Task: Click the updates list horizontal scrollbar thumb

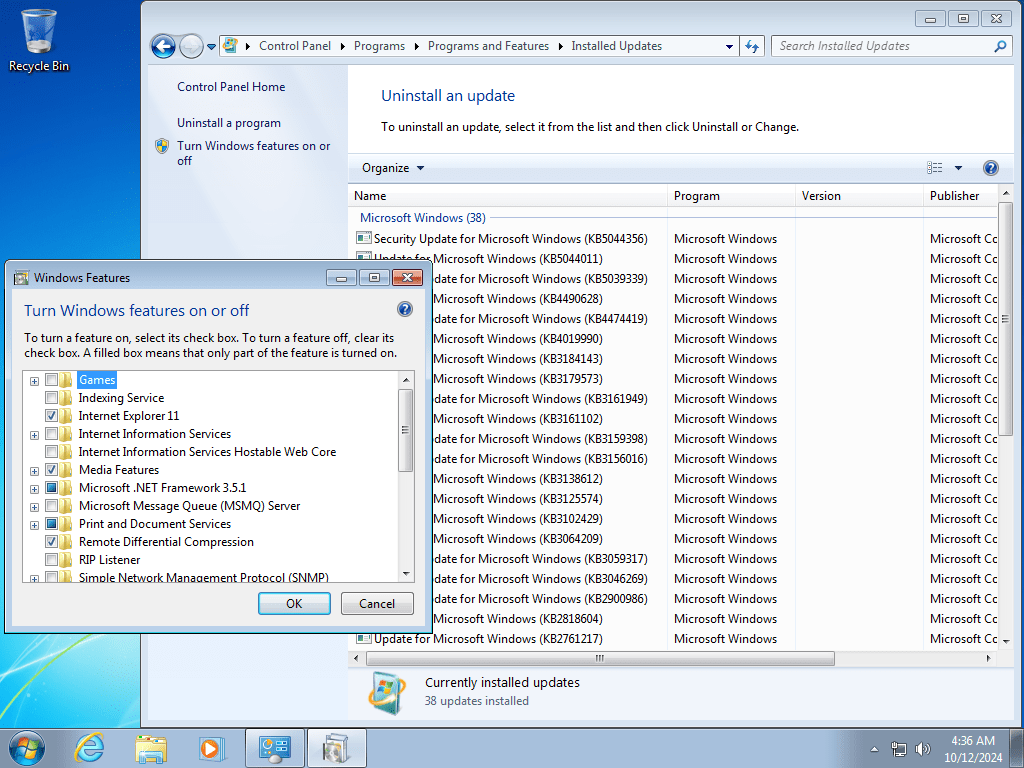Action: click(x=598, y=658)
